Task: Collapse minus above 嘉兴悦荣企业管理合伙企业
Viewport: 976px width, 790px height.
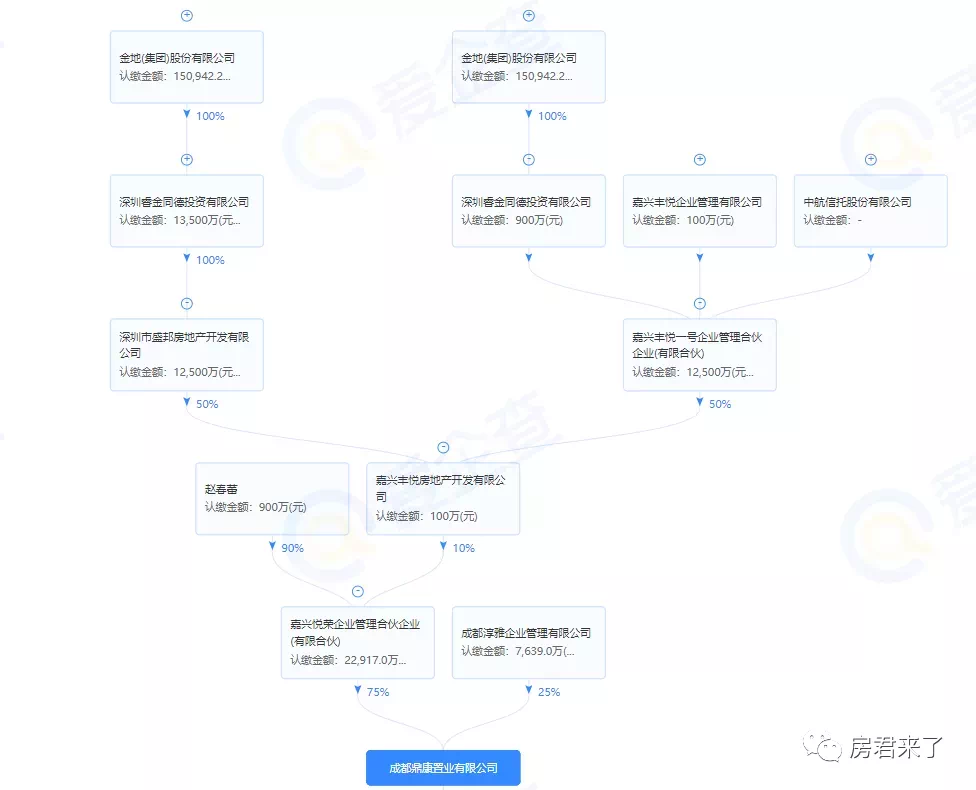Action: [x=358, y=591]
